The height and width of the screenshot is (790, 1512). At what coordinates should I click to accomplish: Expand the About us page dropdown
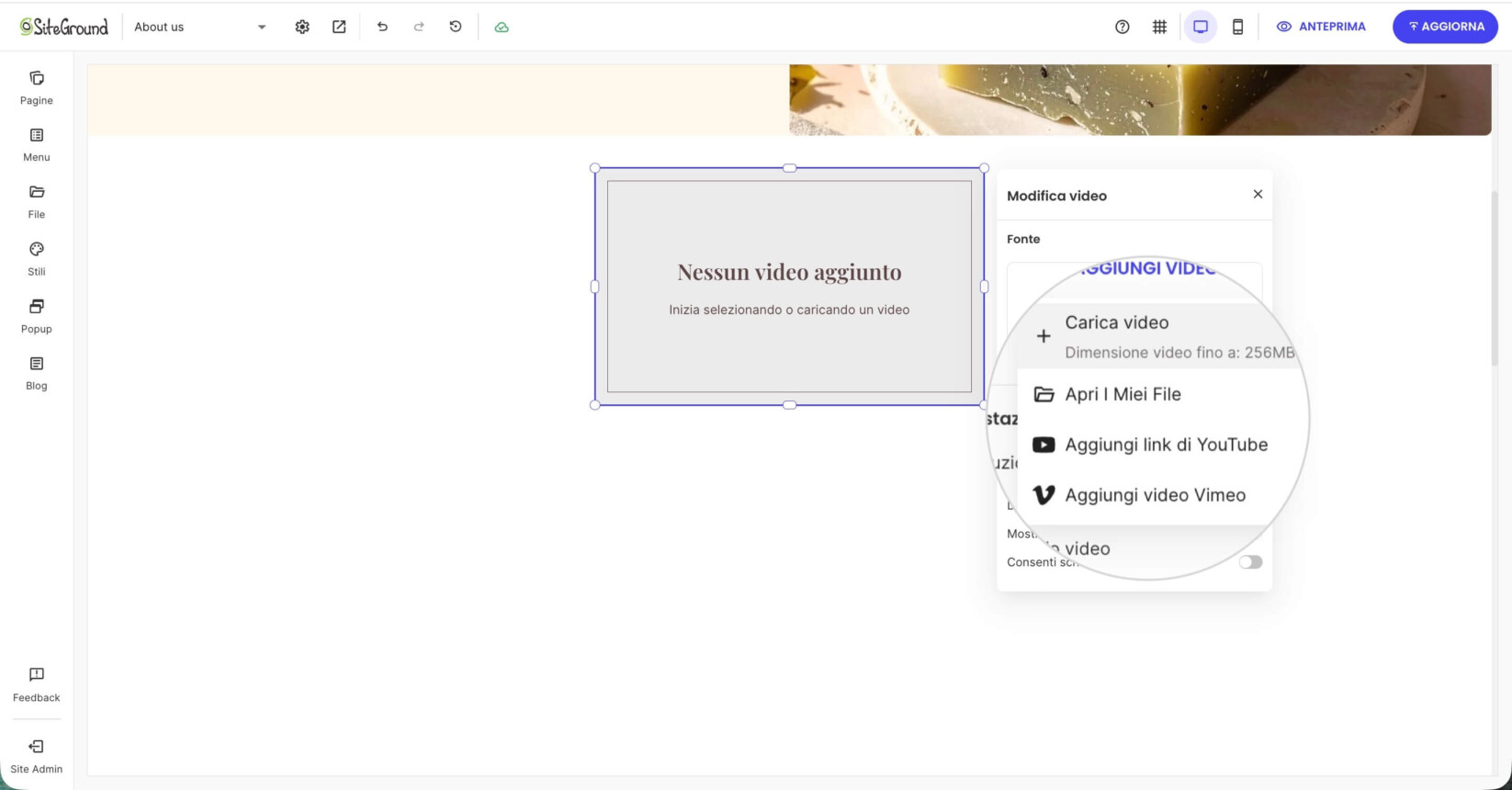tap(200, 27)
